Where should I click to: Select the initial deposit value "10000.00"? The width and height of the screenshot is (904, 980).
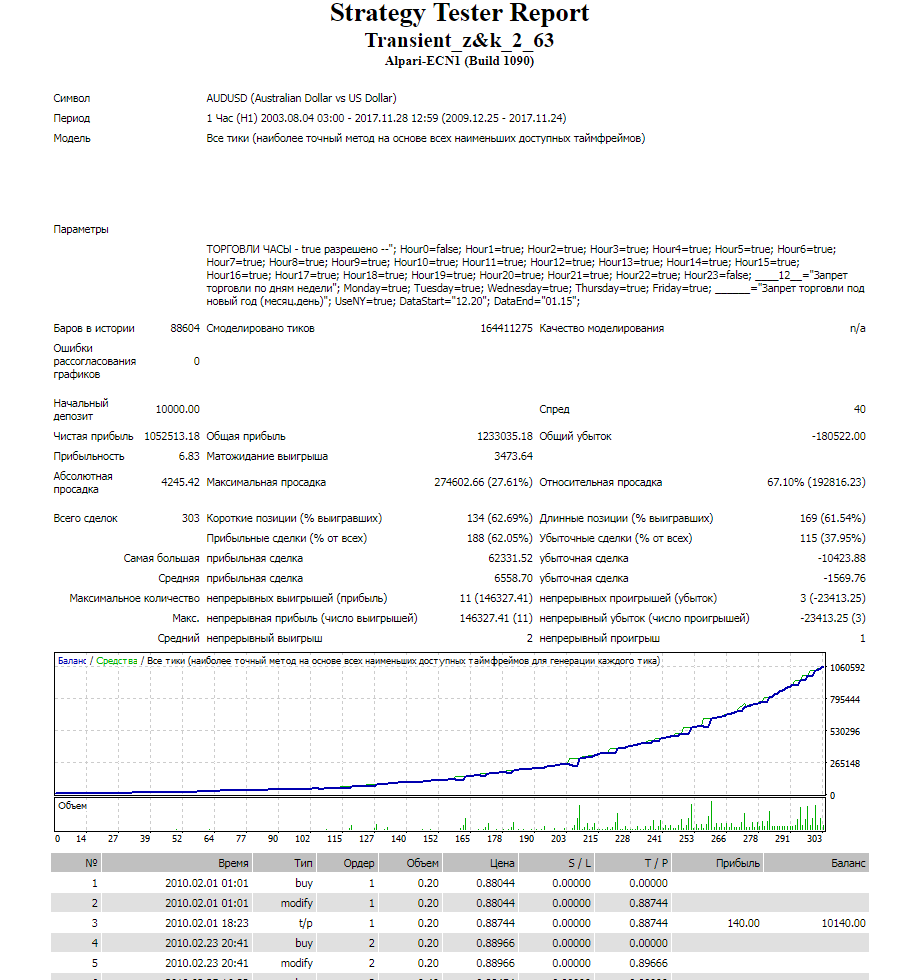[x=178, y=409]
